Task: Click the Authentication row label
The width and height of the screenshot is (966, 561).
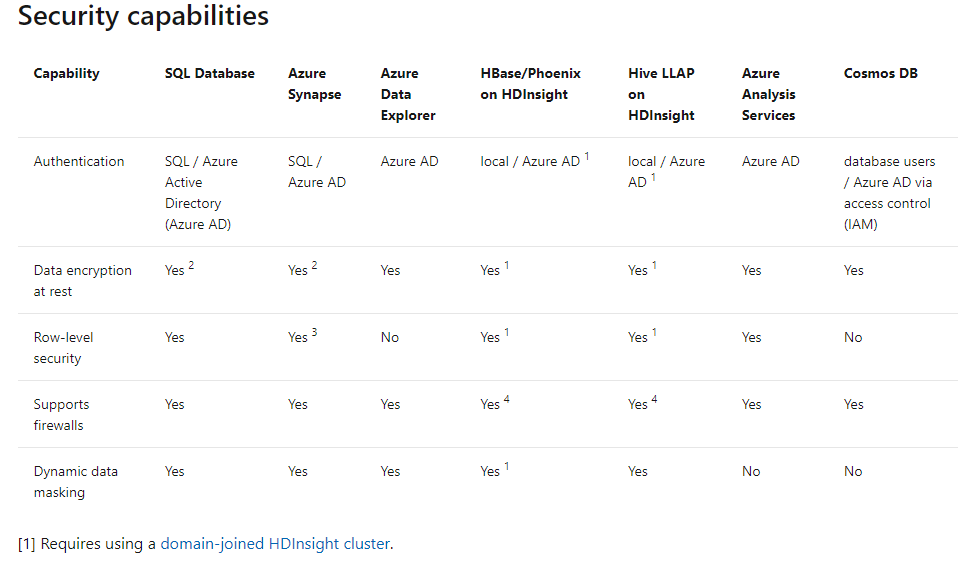Action: (x=79, y=161)
